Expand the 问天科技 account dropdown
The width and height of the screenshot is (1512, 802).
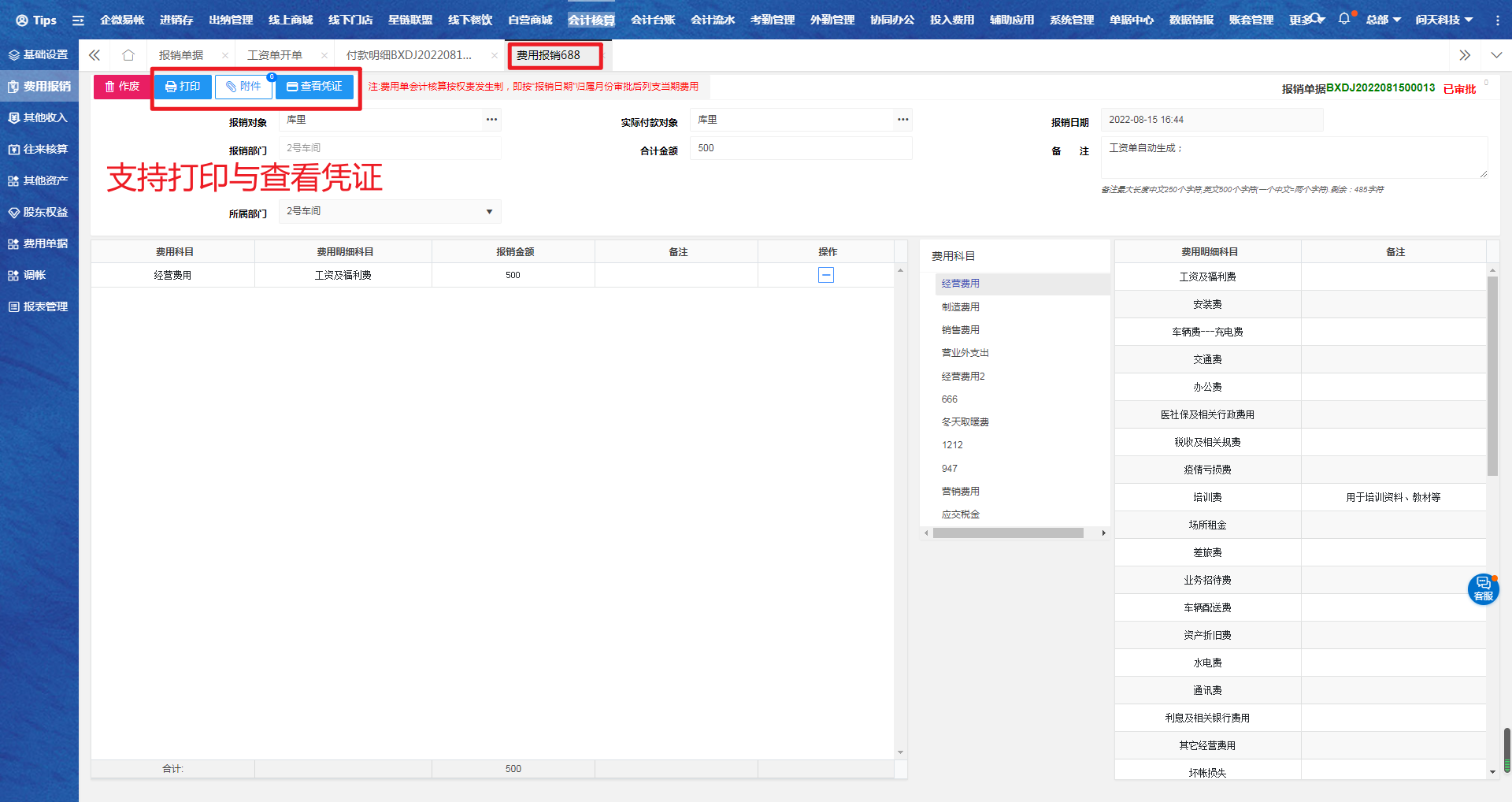click(1443, 20)
